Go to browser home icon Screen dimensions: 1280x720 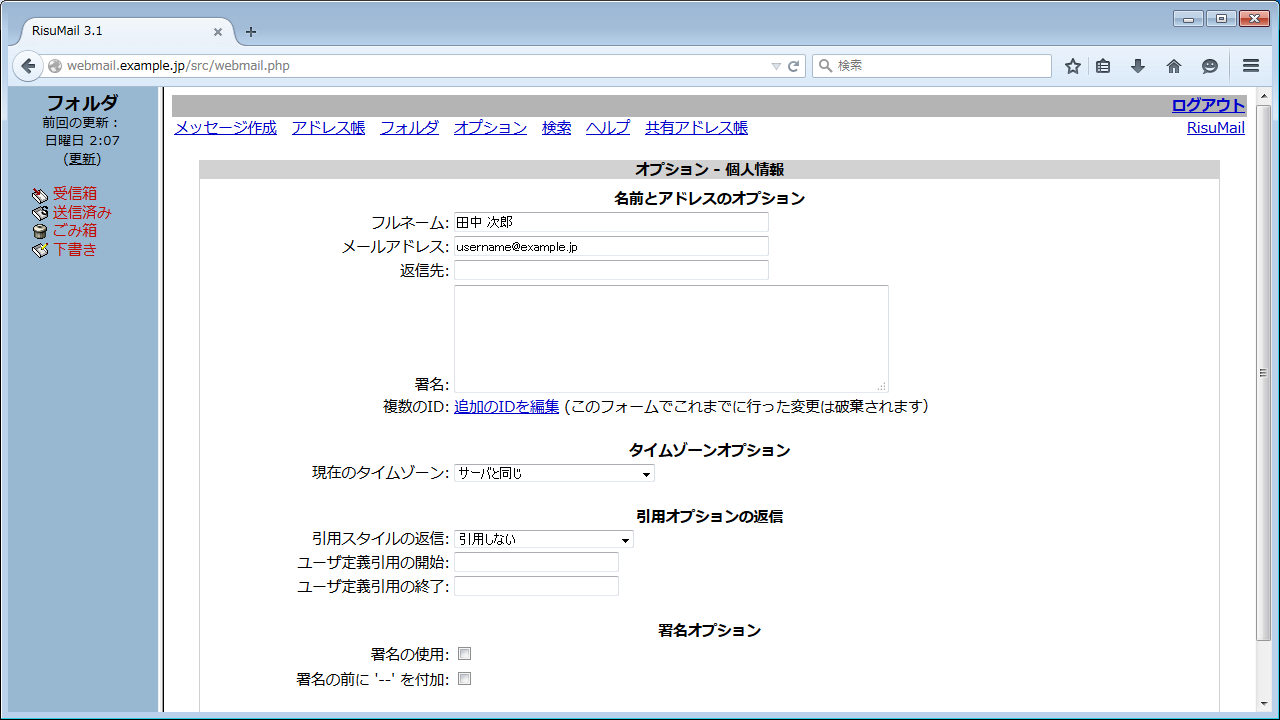tap(1174, 66)
